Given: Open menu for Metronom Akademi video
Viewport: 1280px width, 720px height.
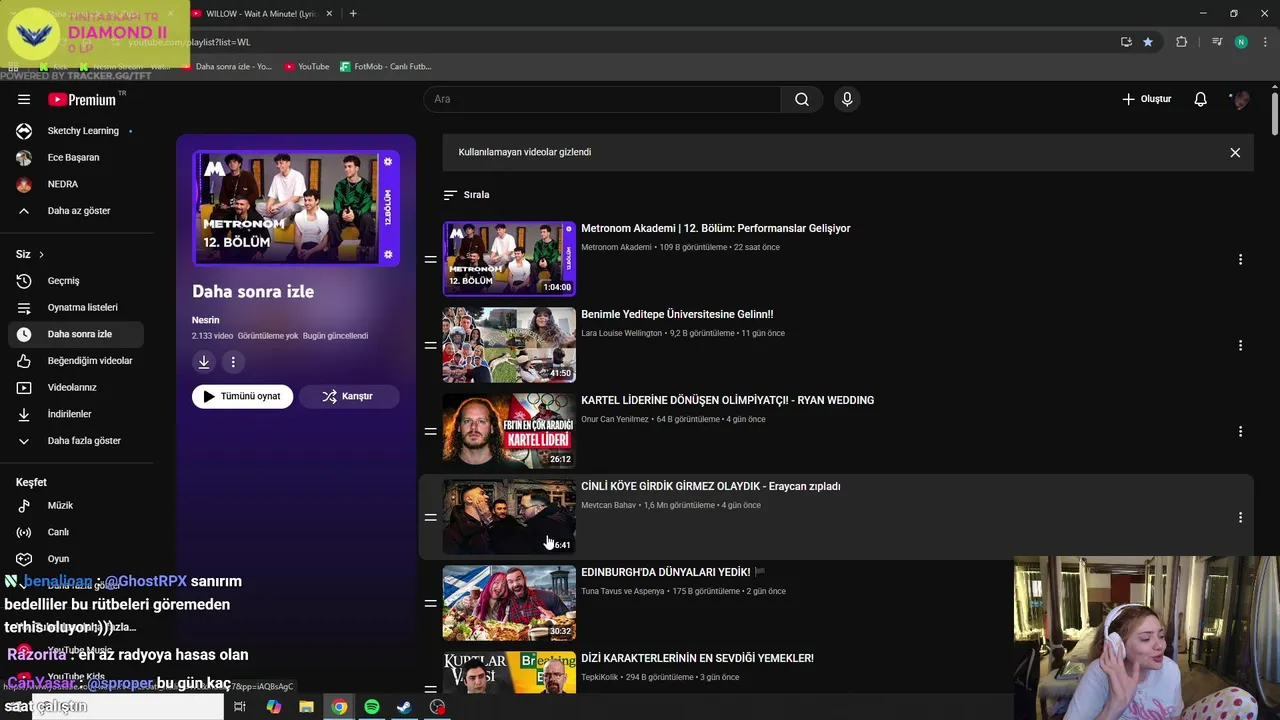Looking at the screenshot, I should pos(1240,259).
